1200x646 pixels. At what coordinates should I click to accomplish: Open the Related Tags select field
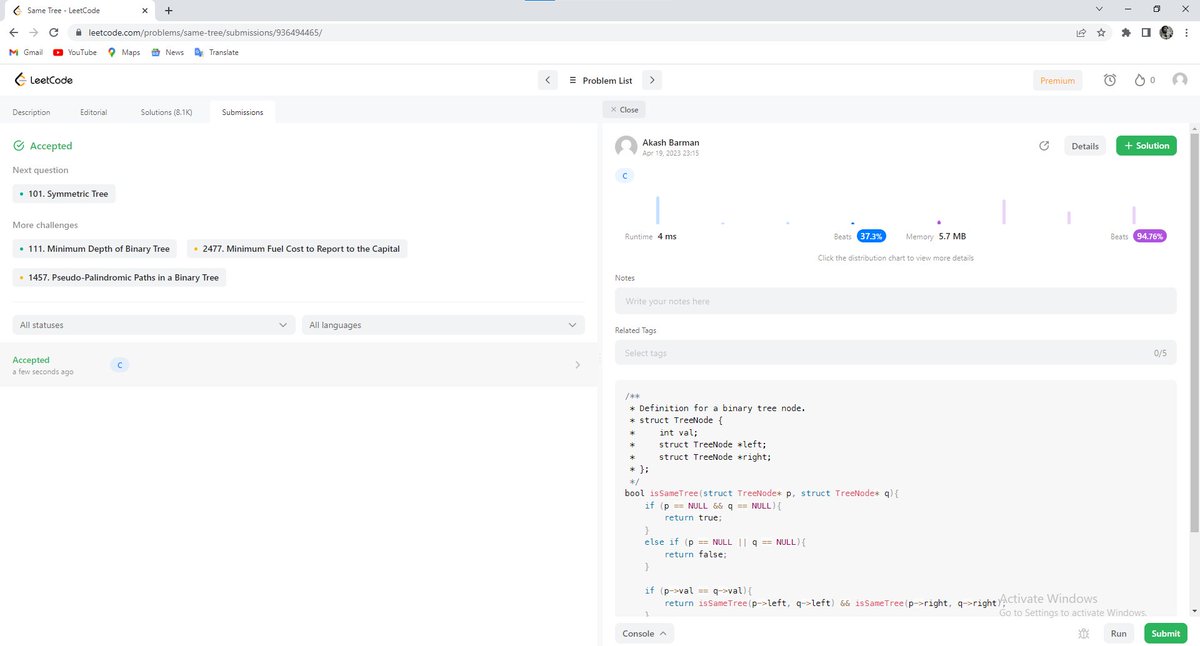pyautogui.click(x=895, y=353)
